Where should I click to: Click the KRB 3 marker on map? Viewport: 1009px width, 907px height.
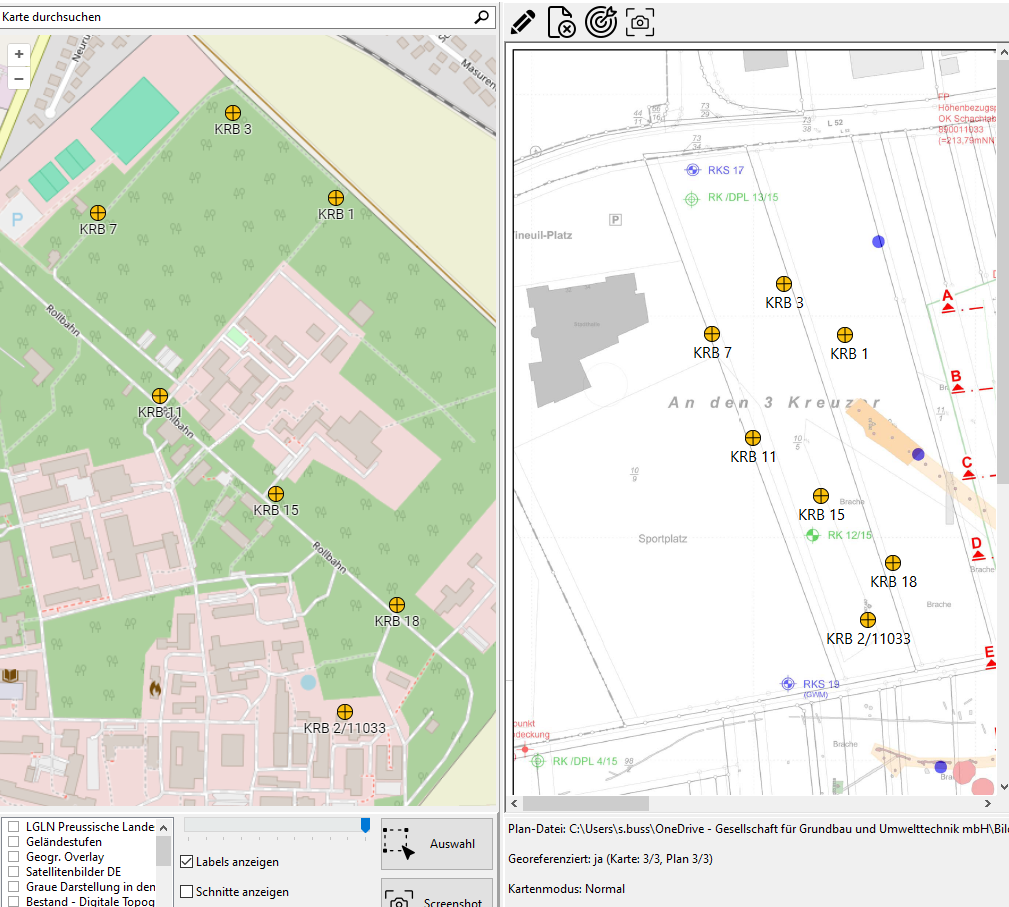pos(233,112)
